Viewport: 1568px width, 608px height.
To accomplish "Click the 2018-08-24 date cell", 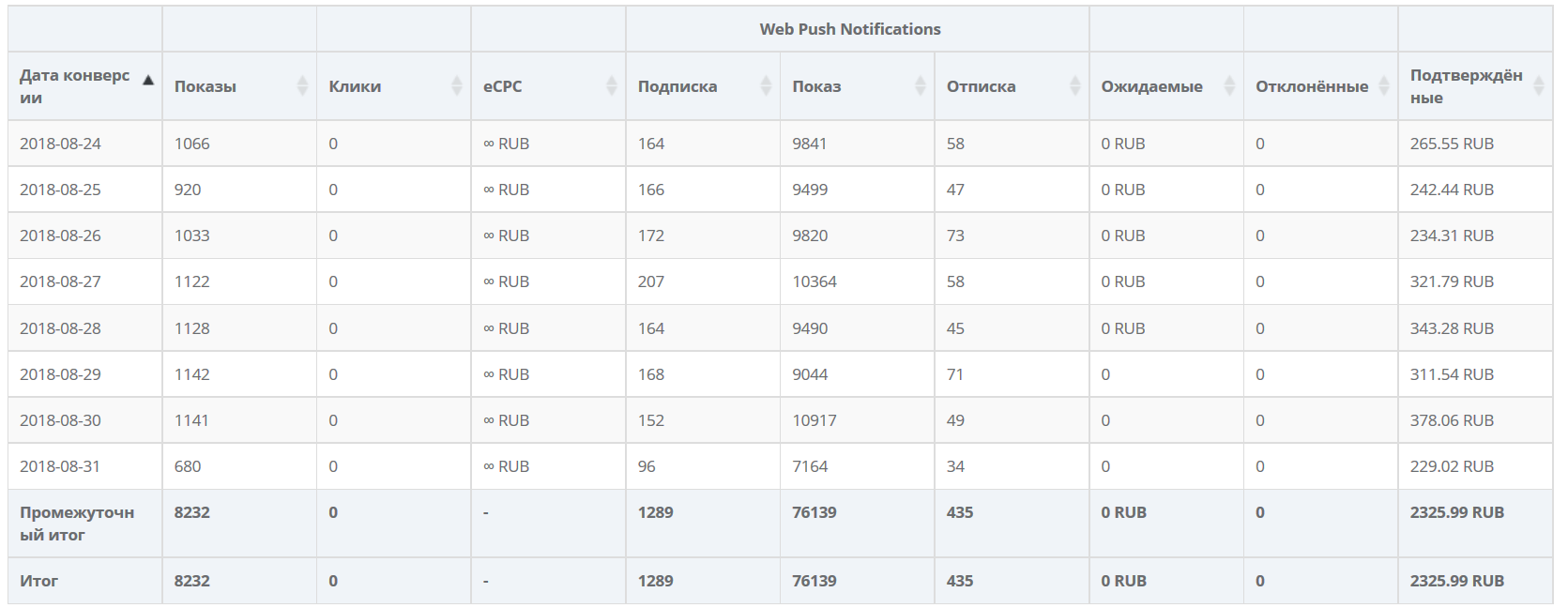I will (60, 144).
